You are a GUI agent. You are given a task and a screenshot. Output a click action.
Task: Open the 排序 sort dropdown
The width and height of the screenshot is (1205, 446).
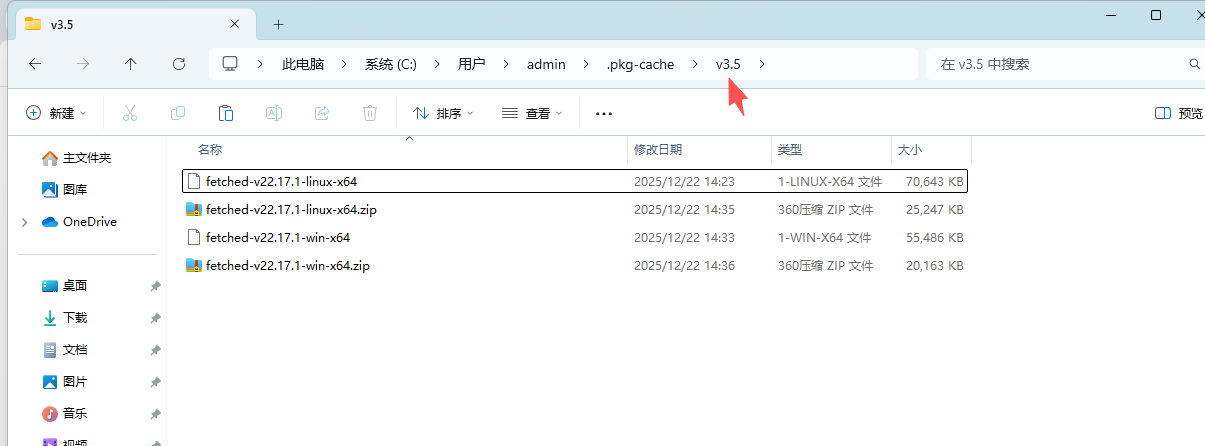click(443, 113)
